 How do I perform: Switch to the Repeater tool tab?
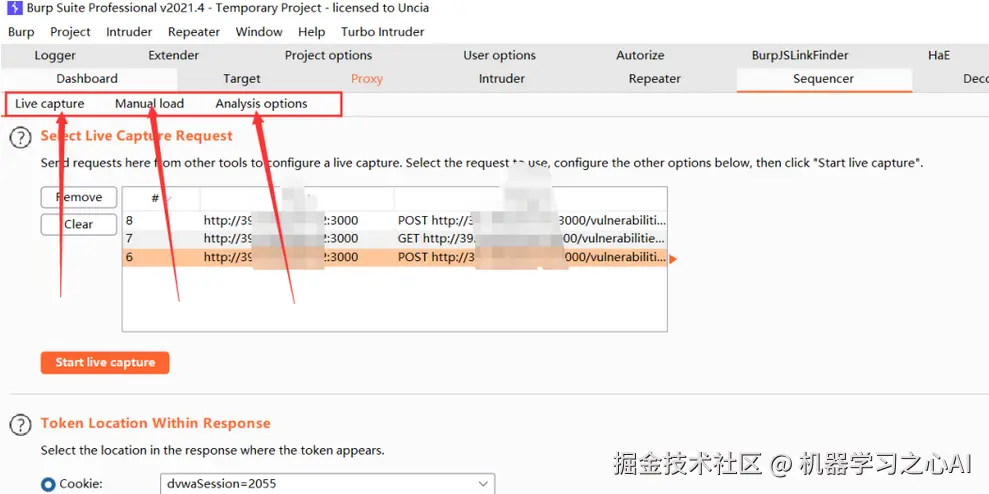click(655, 79)
